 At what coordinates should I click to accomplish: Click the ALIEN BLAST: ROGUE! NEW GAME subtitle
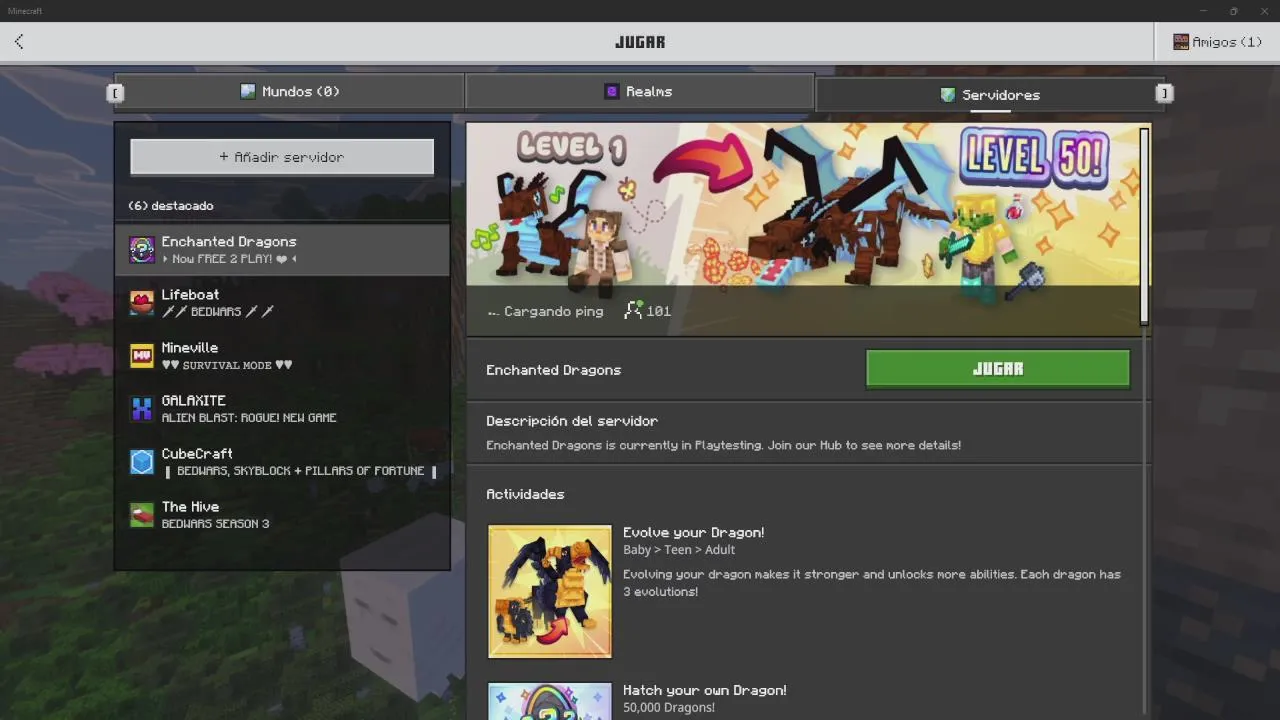pos(249,417)
